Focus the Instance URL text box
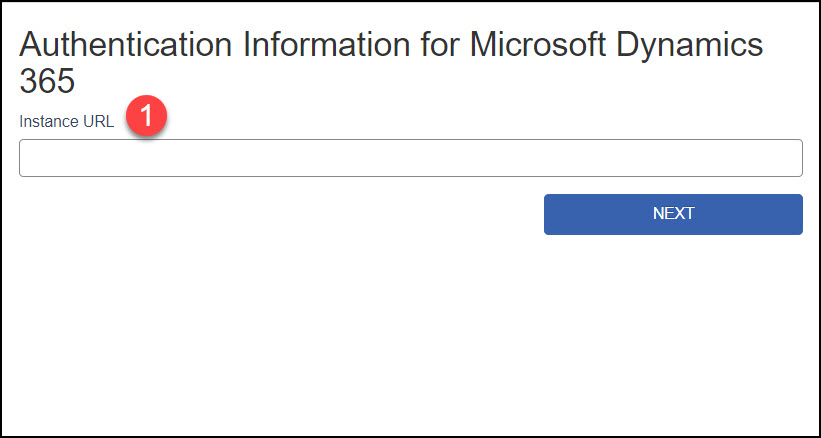 point(410,158)
